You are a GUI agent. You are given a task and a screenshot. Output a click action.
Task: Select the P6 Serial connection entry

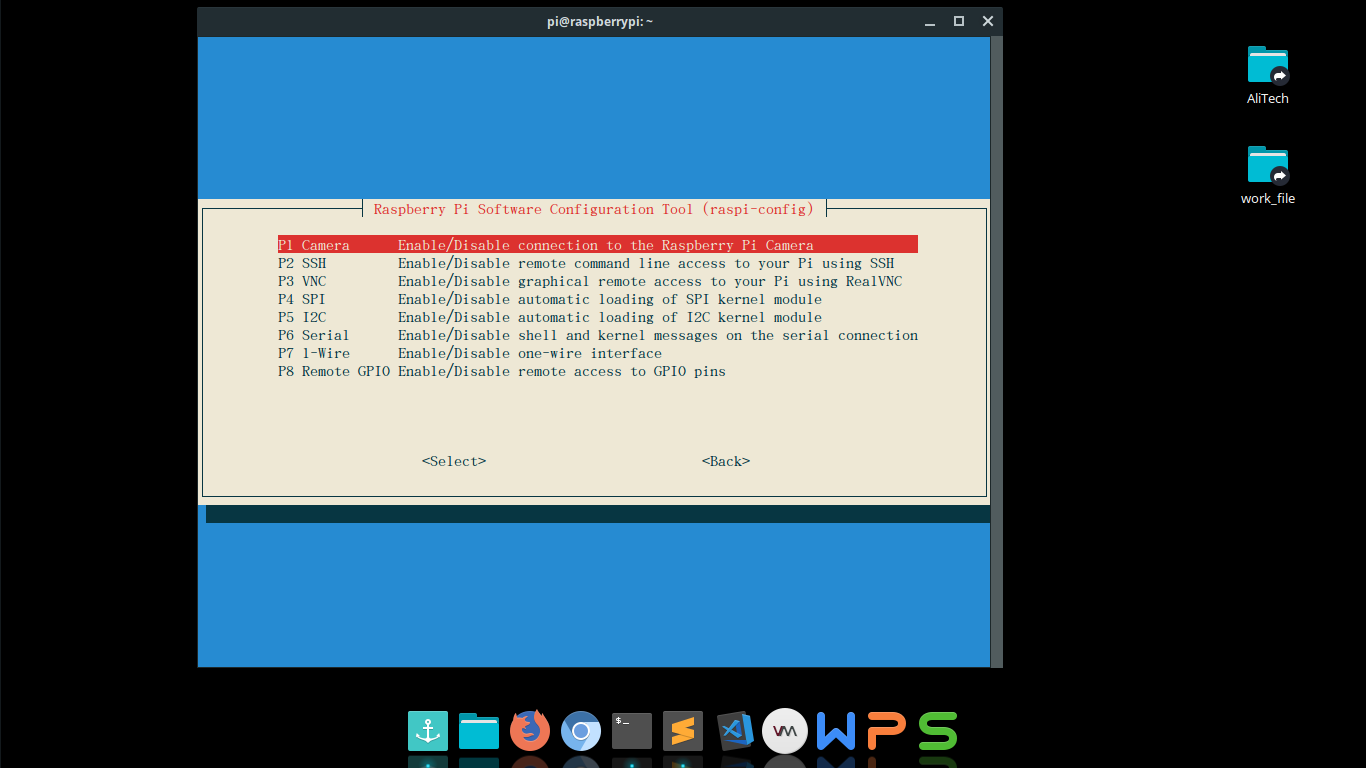pyautogui.click(x=598, y=335)
